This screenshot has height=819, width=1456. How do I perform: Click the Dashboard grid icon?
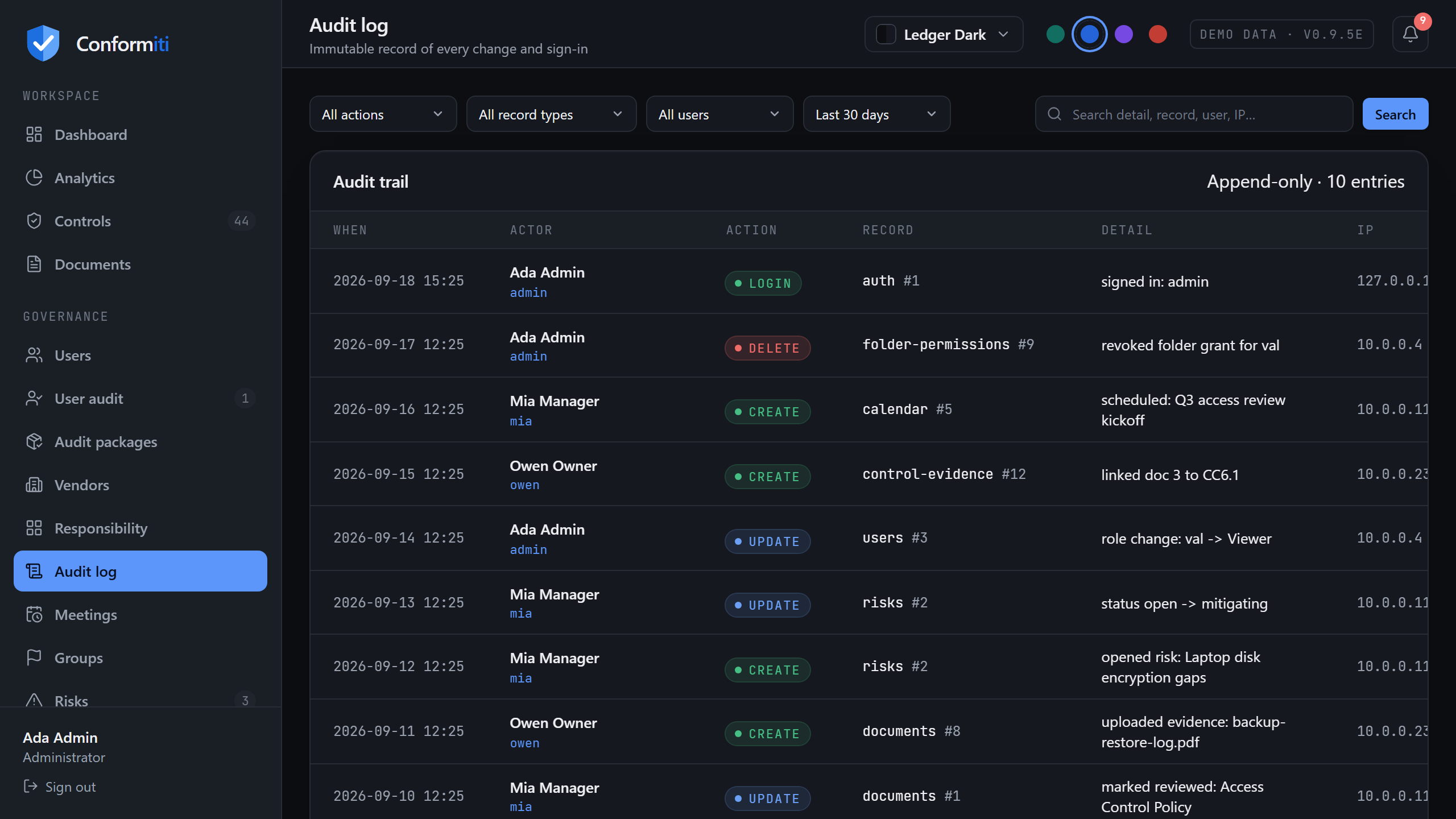coord(34,134)
